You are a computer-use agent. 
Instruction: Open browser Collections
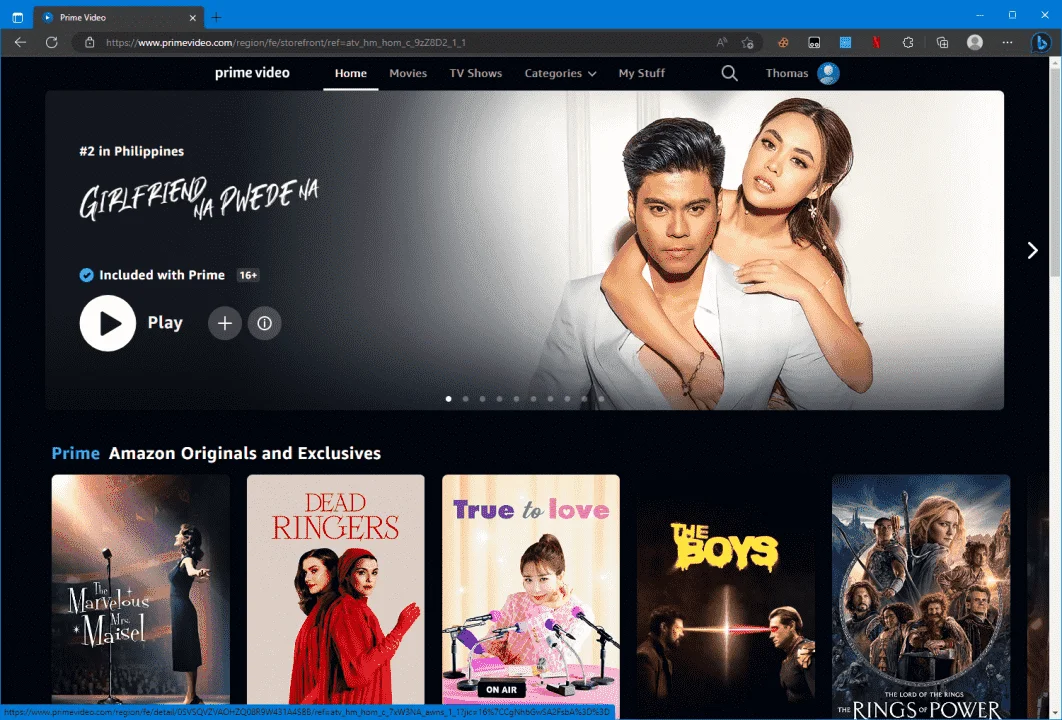pyautogui.click(x=942, y=42)
